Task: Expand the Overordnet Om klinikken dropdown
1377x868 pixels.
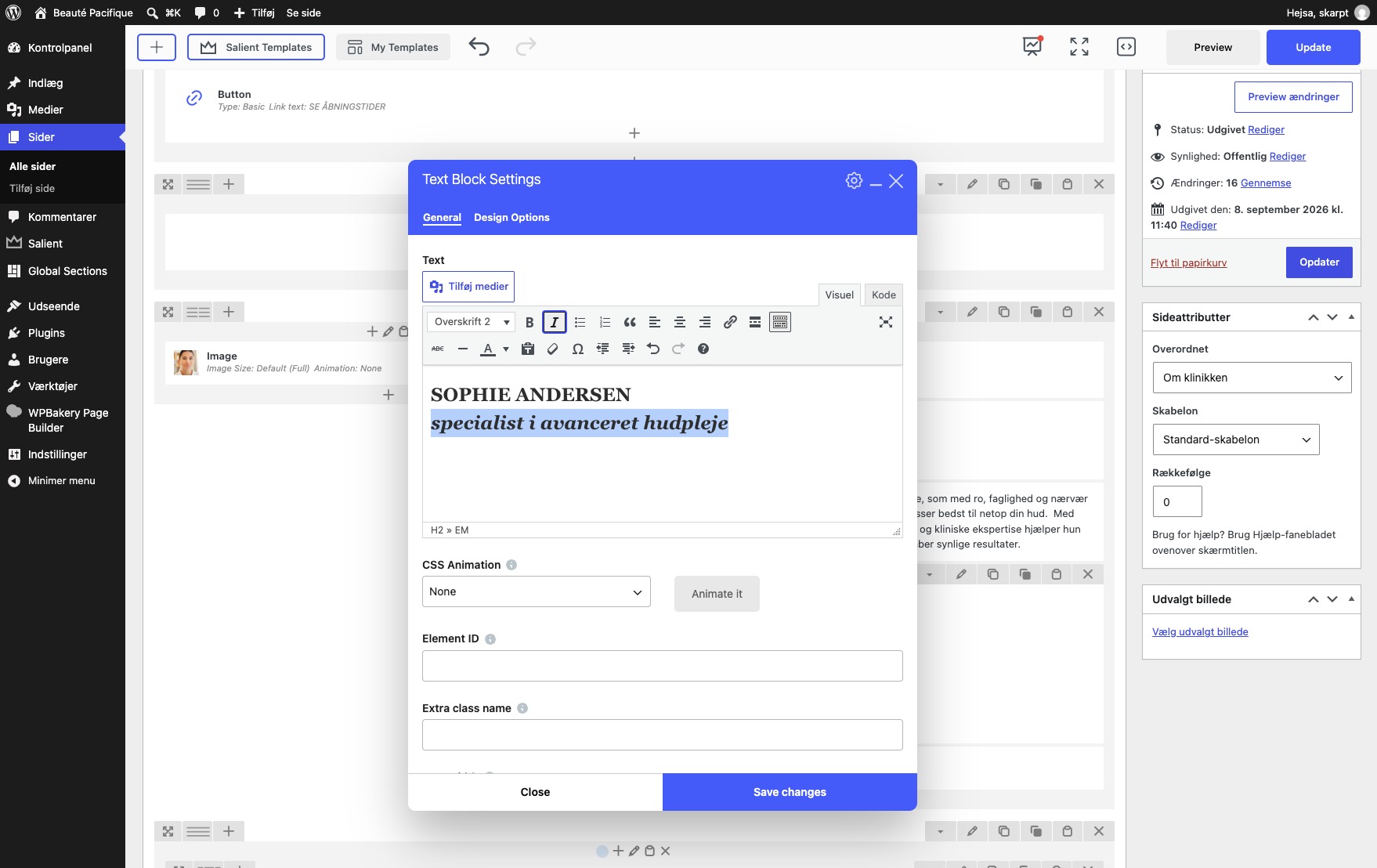Action: click(x=1252, y=378)
